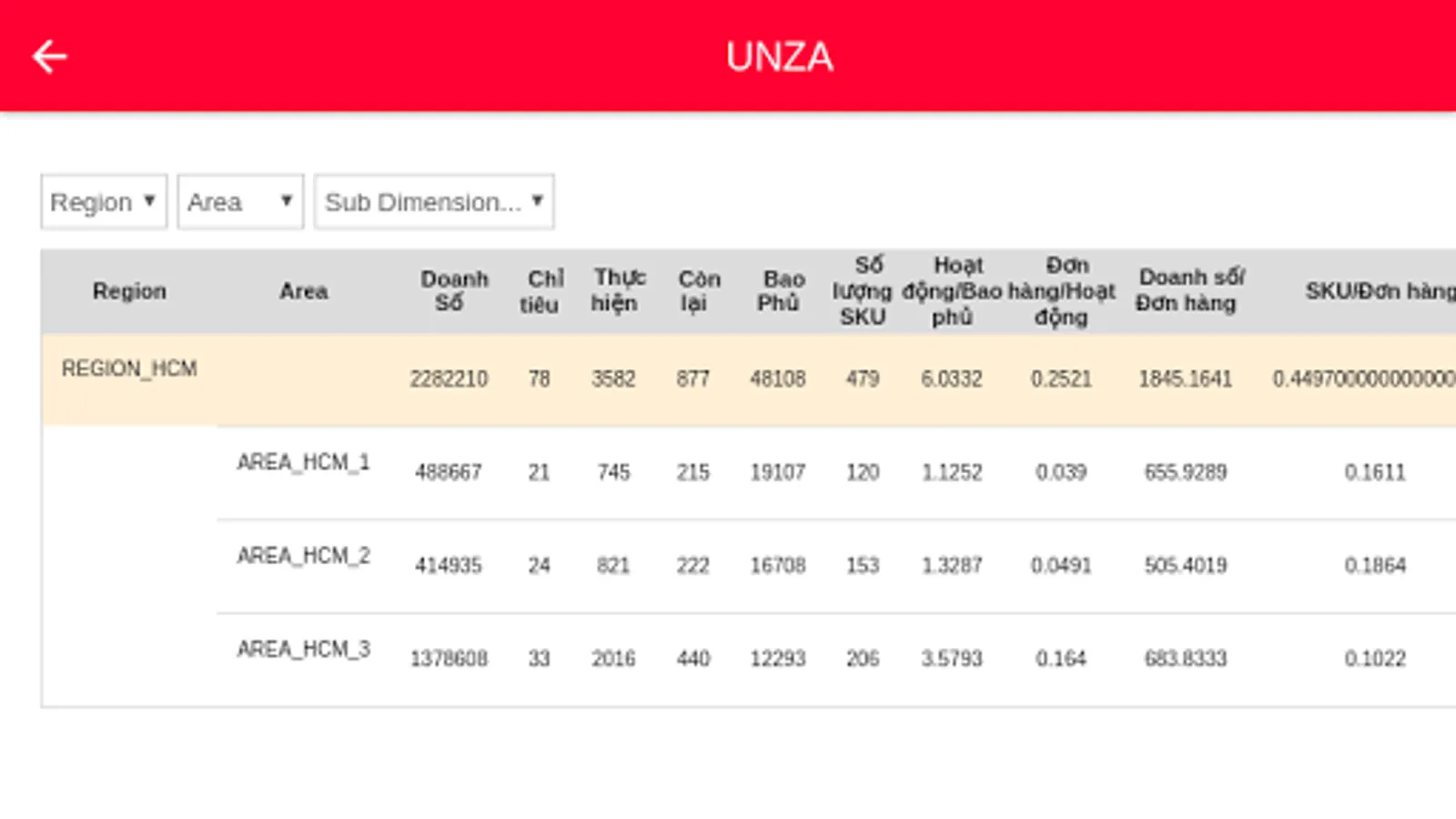Click the Doanh Số column header
Viewport: 1456px width, 819px height.
point(454,291)
